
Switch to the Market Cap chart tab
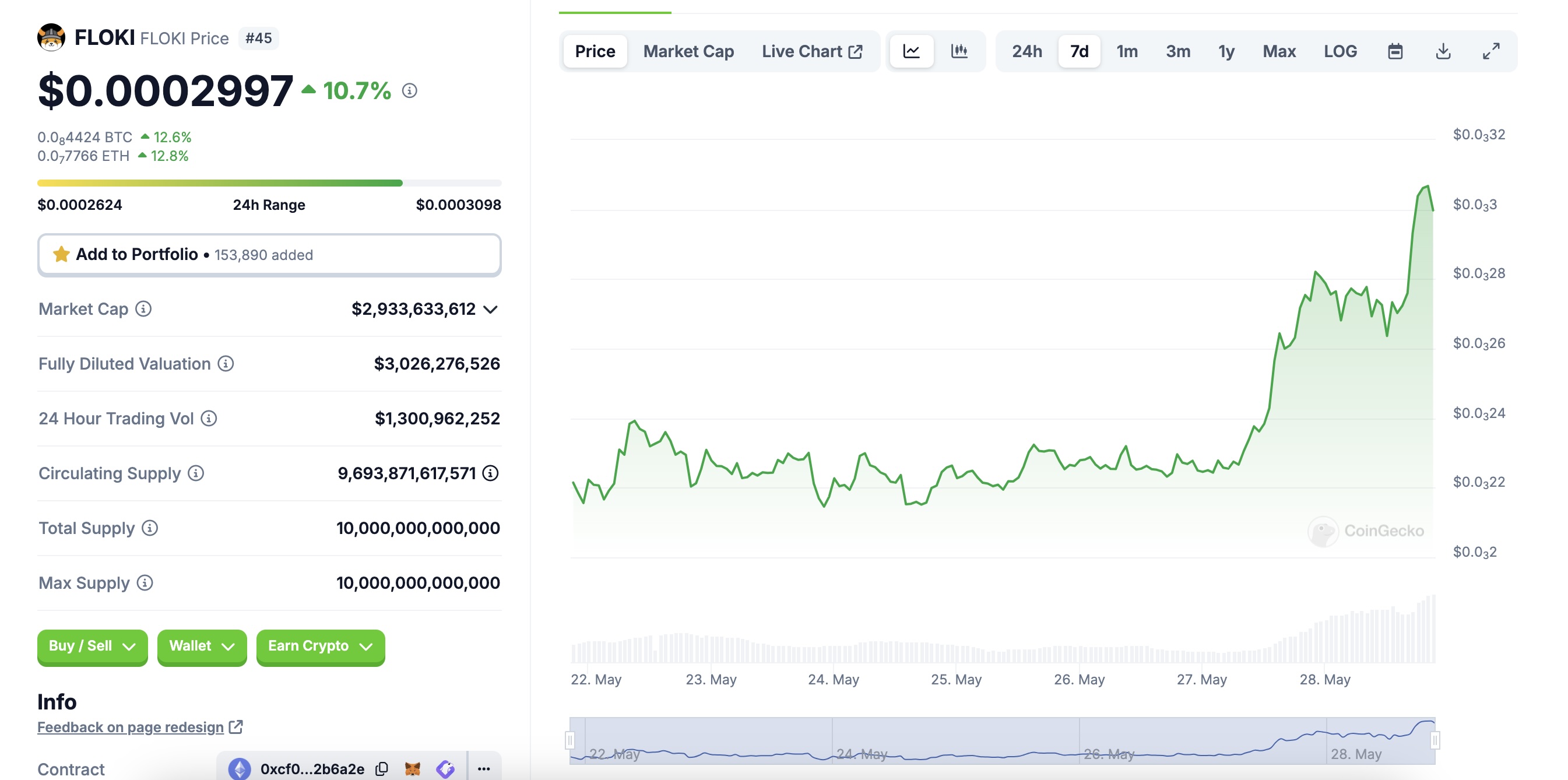[688, 51]
